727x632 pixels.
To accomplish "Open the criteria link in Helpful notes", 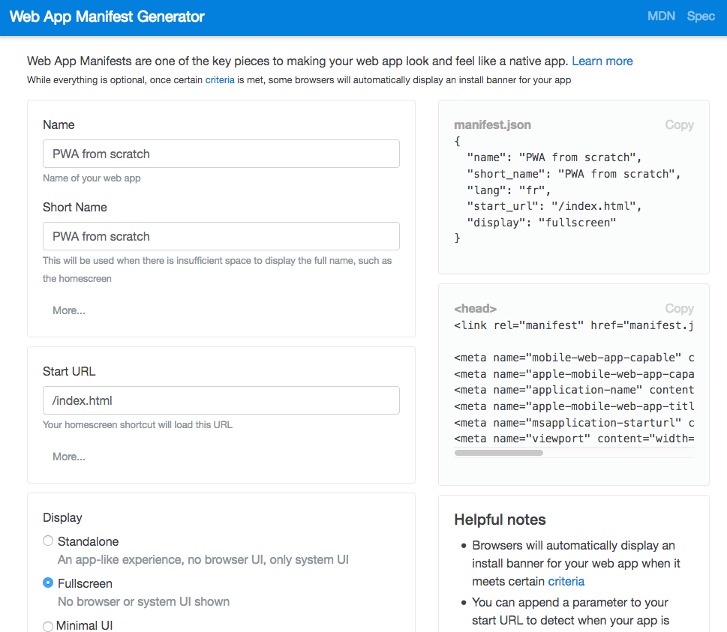I will pos(566,581).
